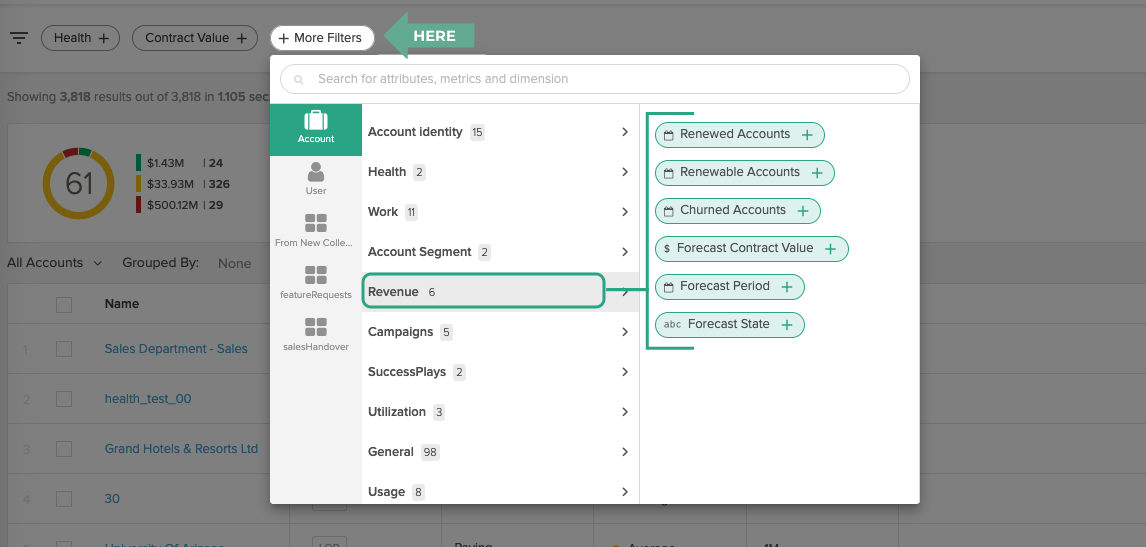Select the From New Collection category

click(316, 230)
